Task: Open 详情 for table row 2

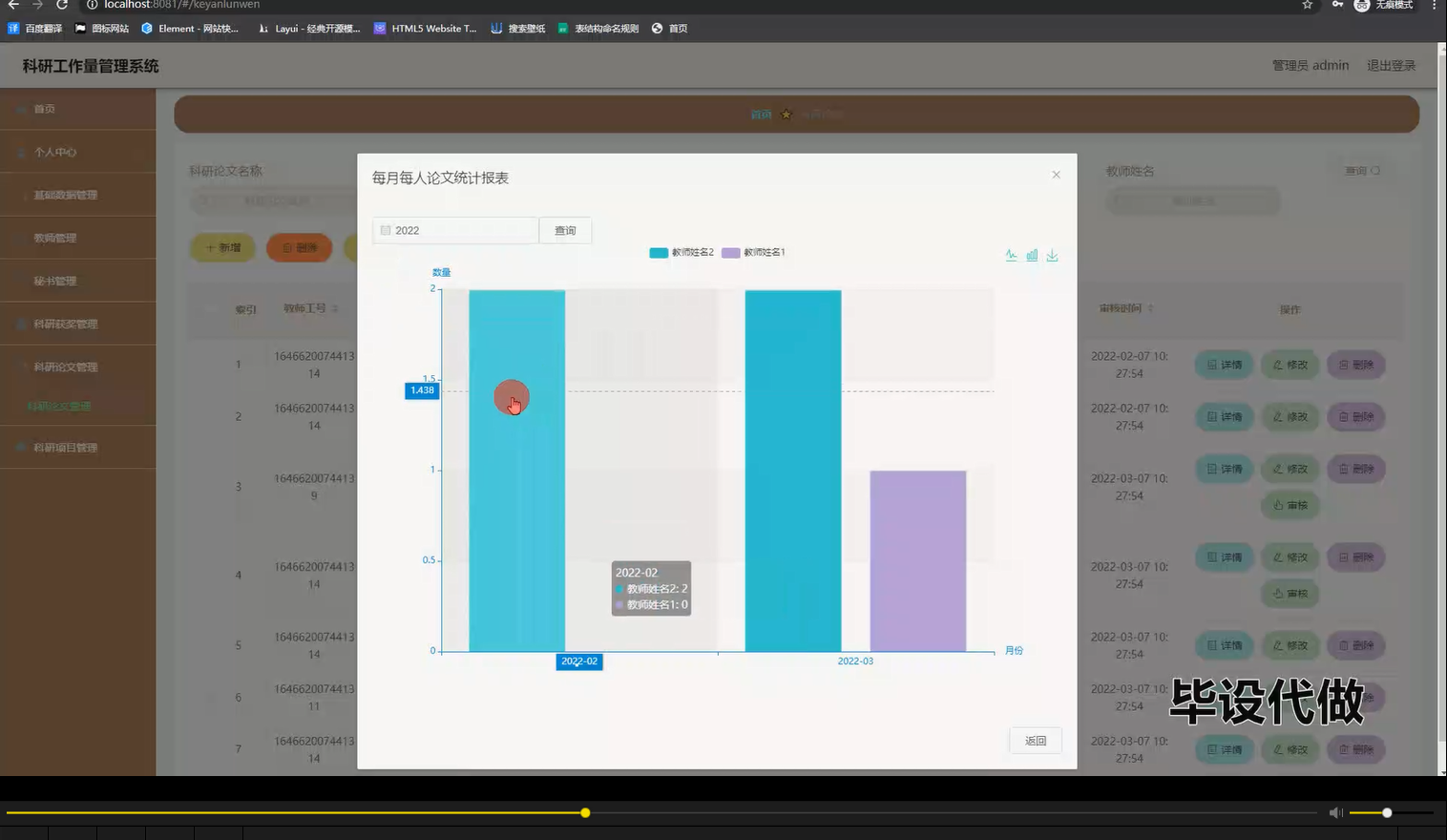Action: point(1224,417)
